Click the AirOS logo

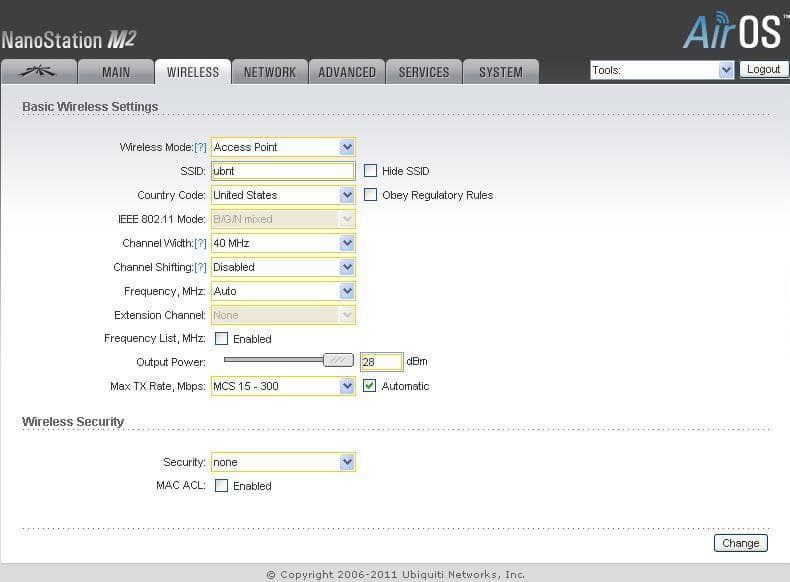735,30
